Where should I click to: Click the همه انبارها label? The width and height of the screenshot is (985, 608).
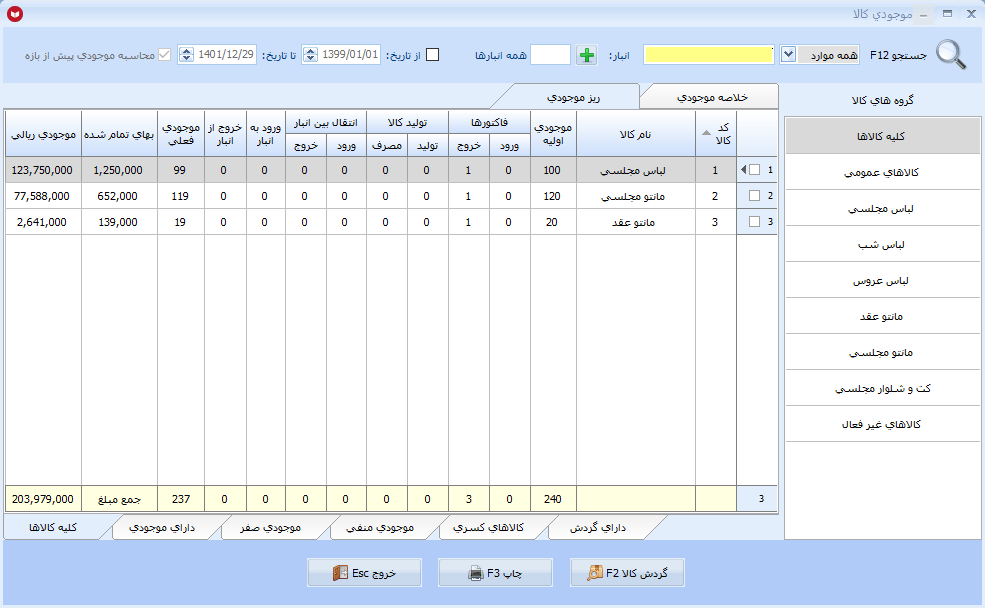[x=501, y=55]
